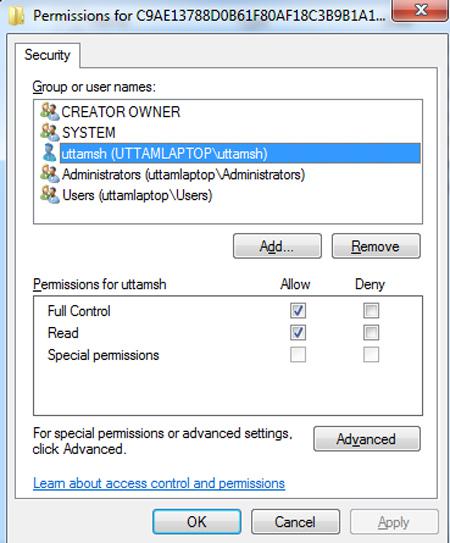The height and width of the screenshot is (543, 450).
Task: Open the Advanced settings button
Action: pyautogui.click(x=367, y=439)
